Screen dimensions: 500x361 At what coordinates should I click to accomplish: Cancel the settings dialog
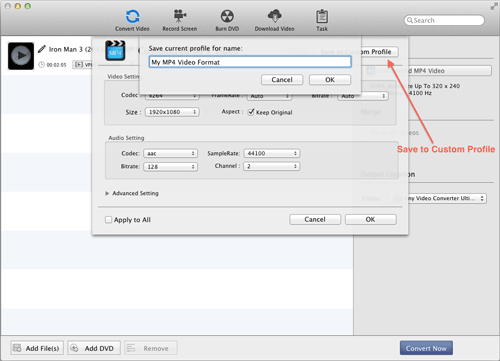coord(315,219)
